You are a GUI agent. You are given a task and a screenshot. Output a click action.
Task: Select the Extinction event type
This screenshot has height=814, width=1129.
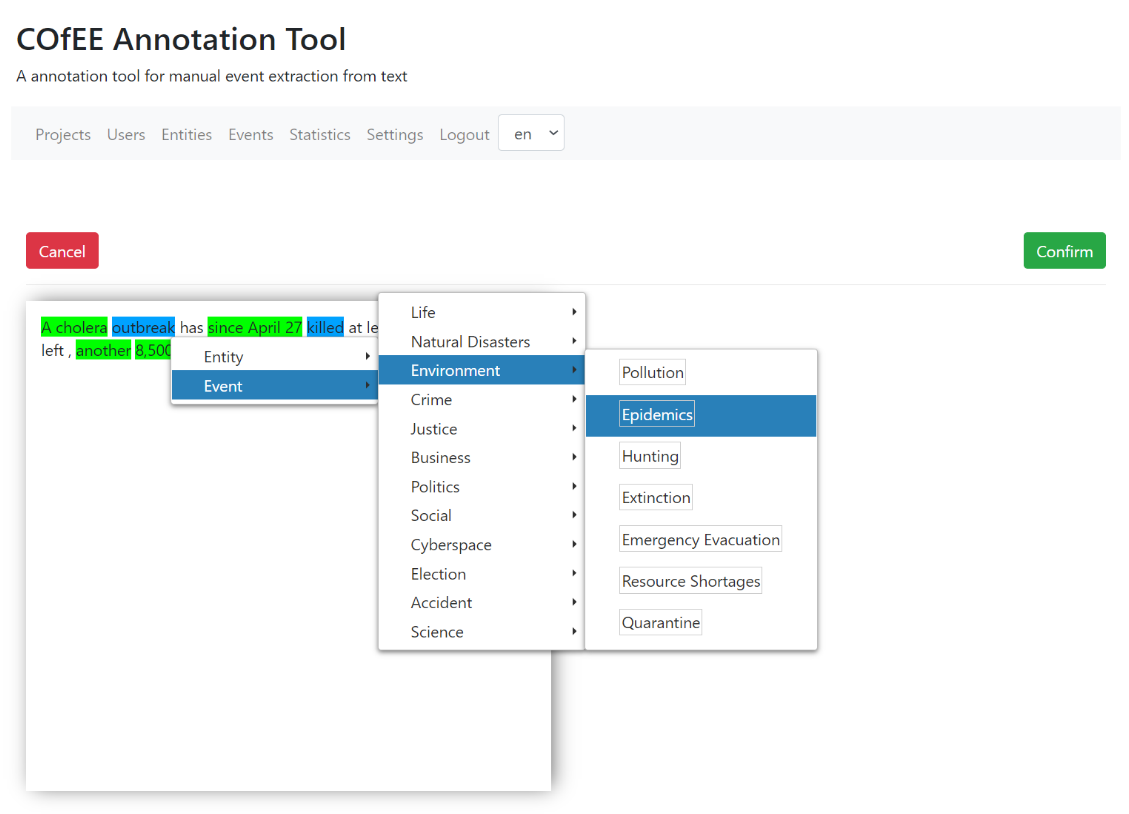tap(656, 497)
